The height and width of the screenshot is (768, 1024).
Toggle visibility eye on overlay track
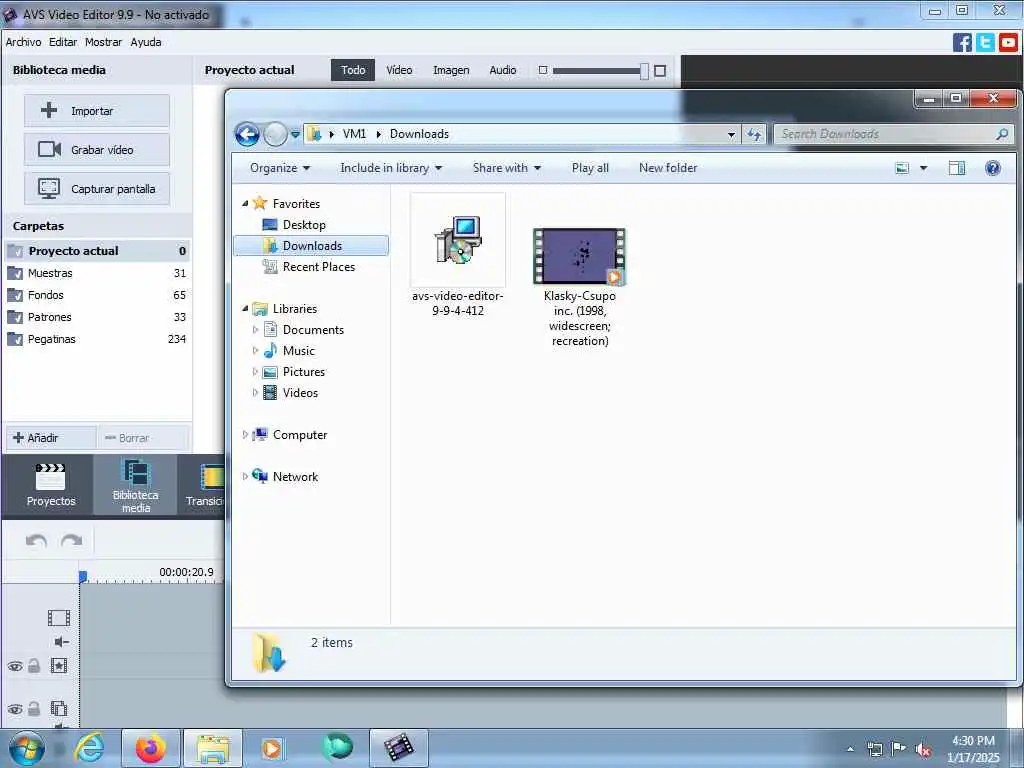click(x=15, y=709)
